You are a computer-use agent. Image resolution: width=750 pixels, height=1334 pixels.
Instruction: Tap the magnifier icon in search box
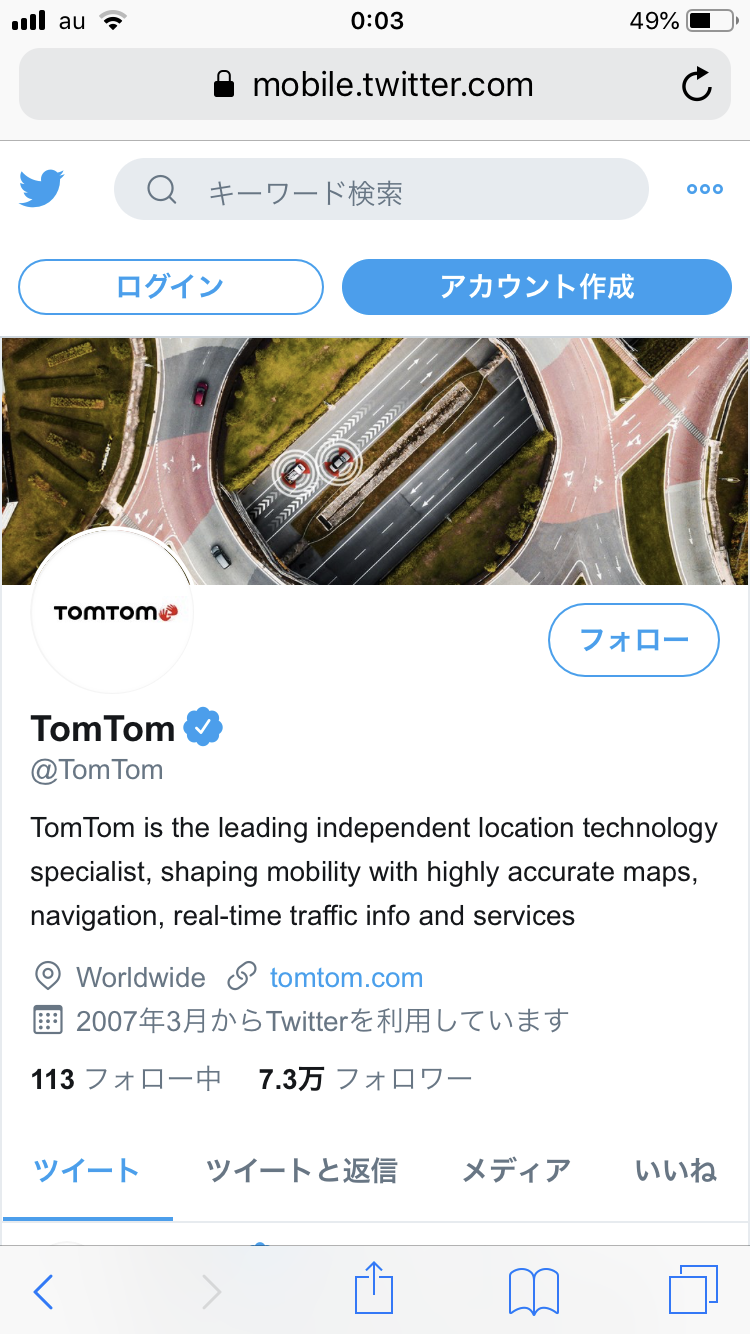pyautogui.click(x=162, y=190)
